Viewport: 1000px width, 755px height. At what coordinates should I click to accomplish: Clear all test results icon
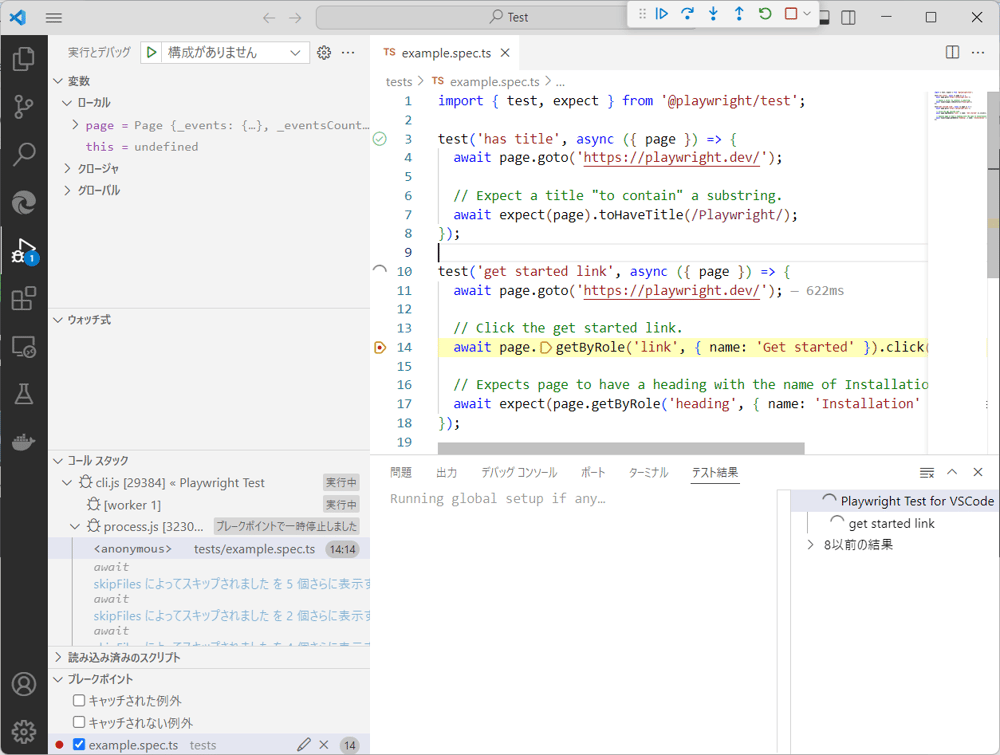(x=927, y=473)
